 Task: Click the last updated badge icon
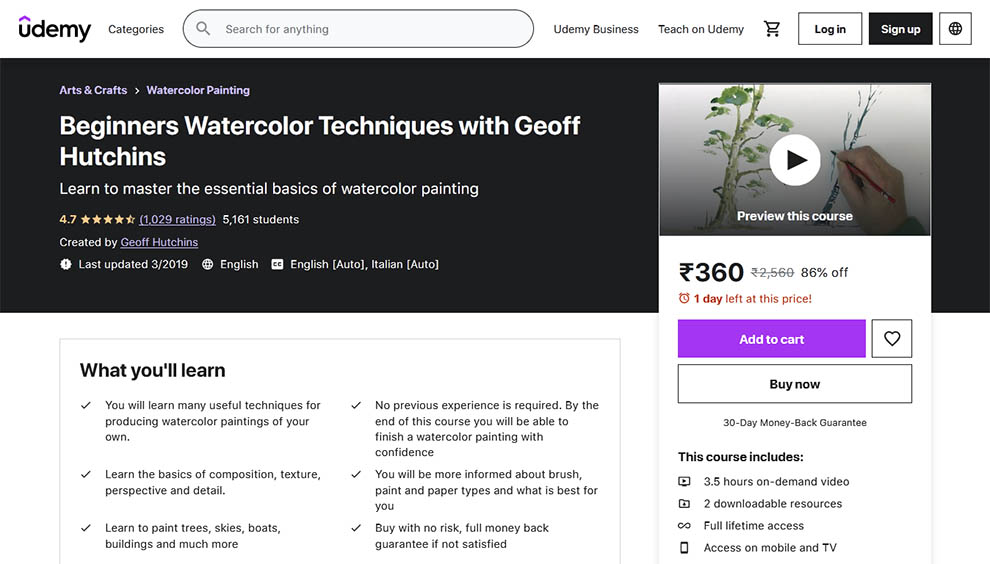tap(66, 264)
